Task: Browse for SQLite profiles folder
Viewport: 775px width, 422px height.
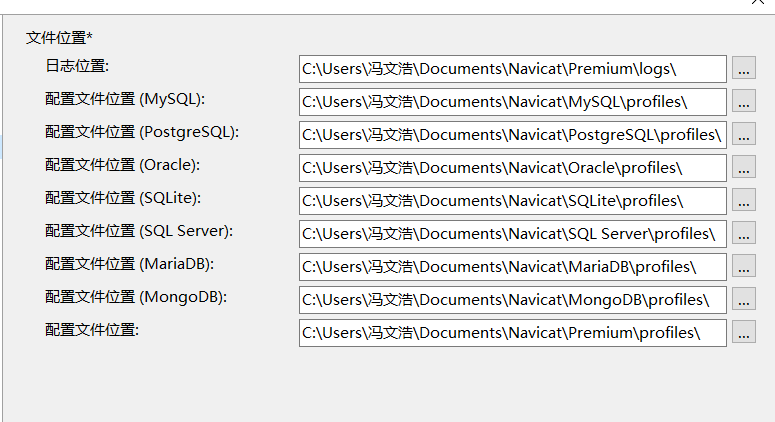Action: [744, 200]
